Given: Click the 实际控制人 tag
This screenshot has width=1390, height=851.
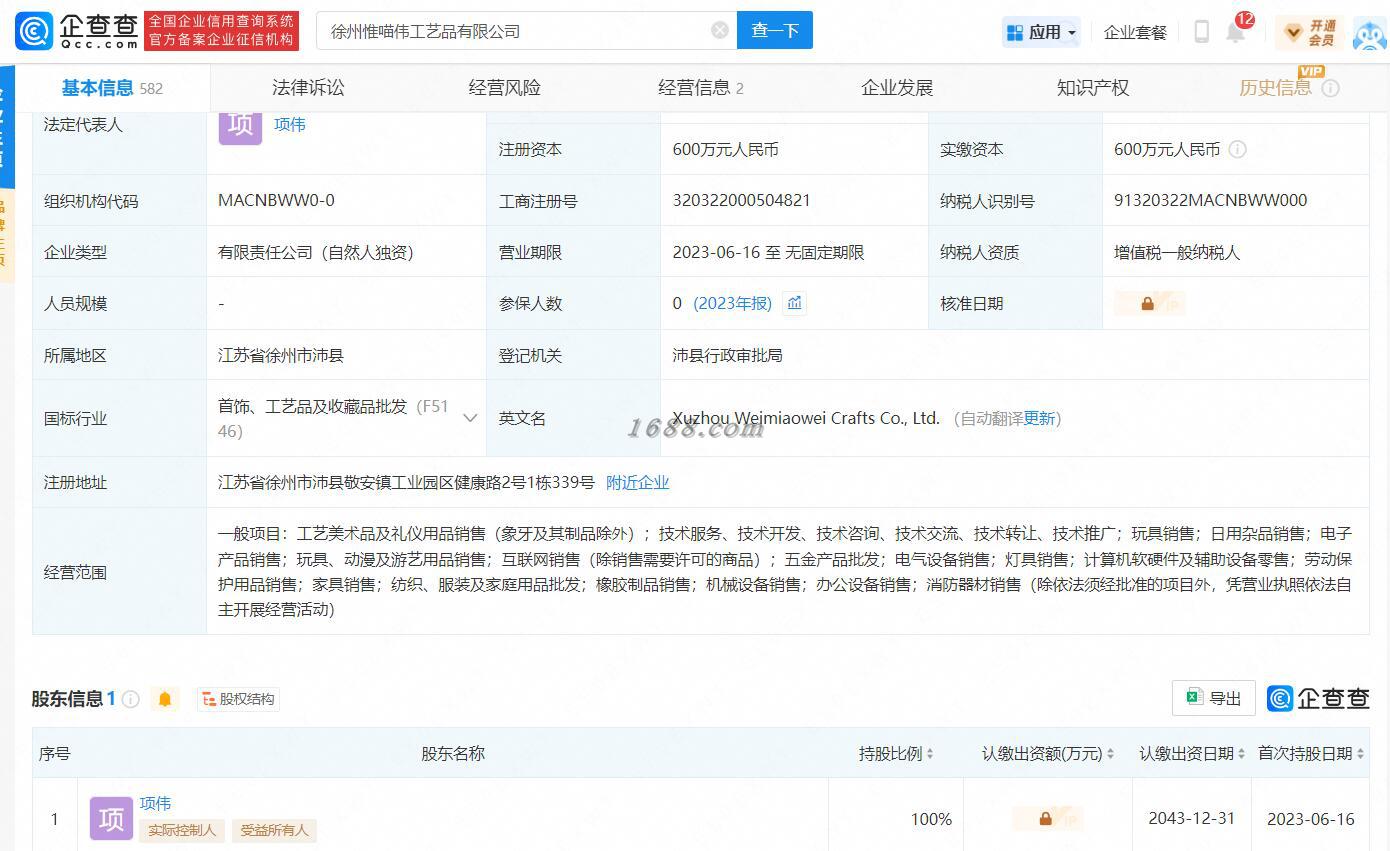Looking at the screenshot, I should (182, 830).
